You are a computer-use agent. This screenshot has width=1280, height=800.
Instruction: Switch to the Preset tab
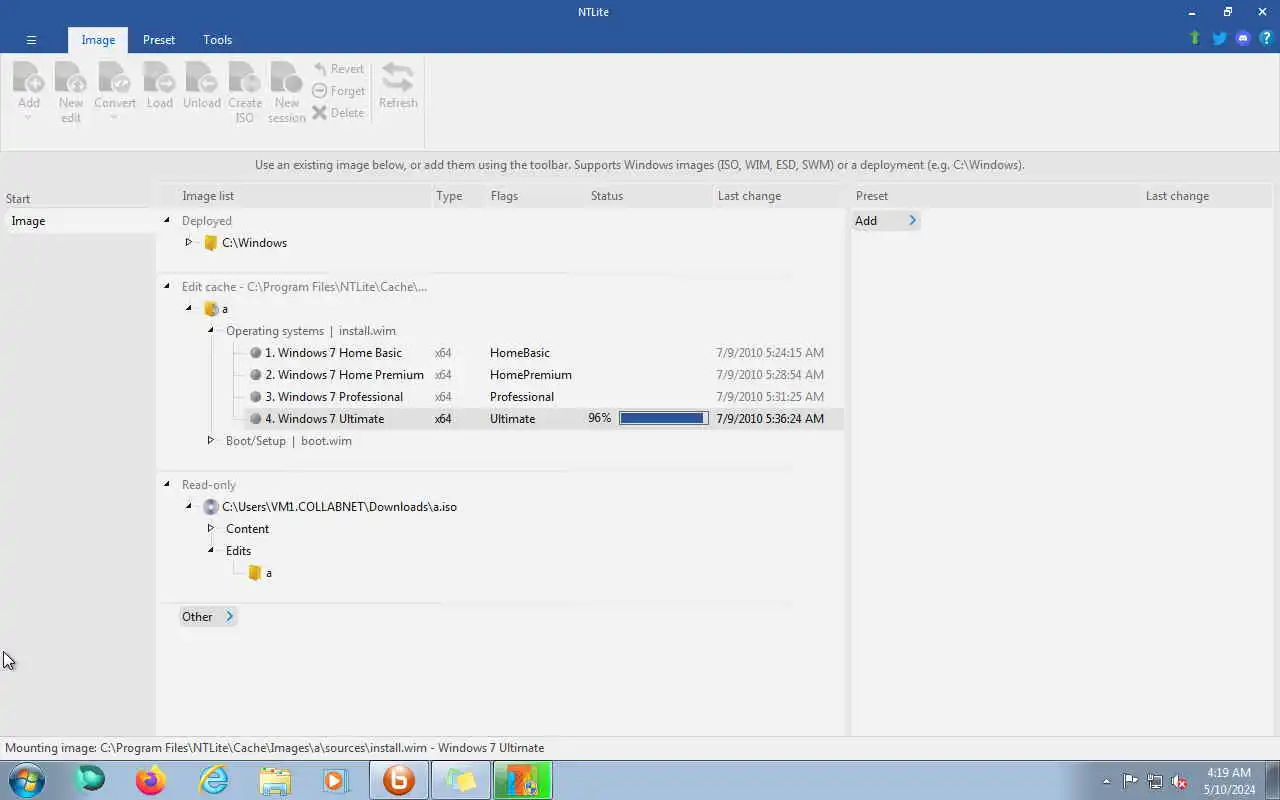[x=159, y=40]
